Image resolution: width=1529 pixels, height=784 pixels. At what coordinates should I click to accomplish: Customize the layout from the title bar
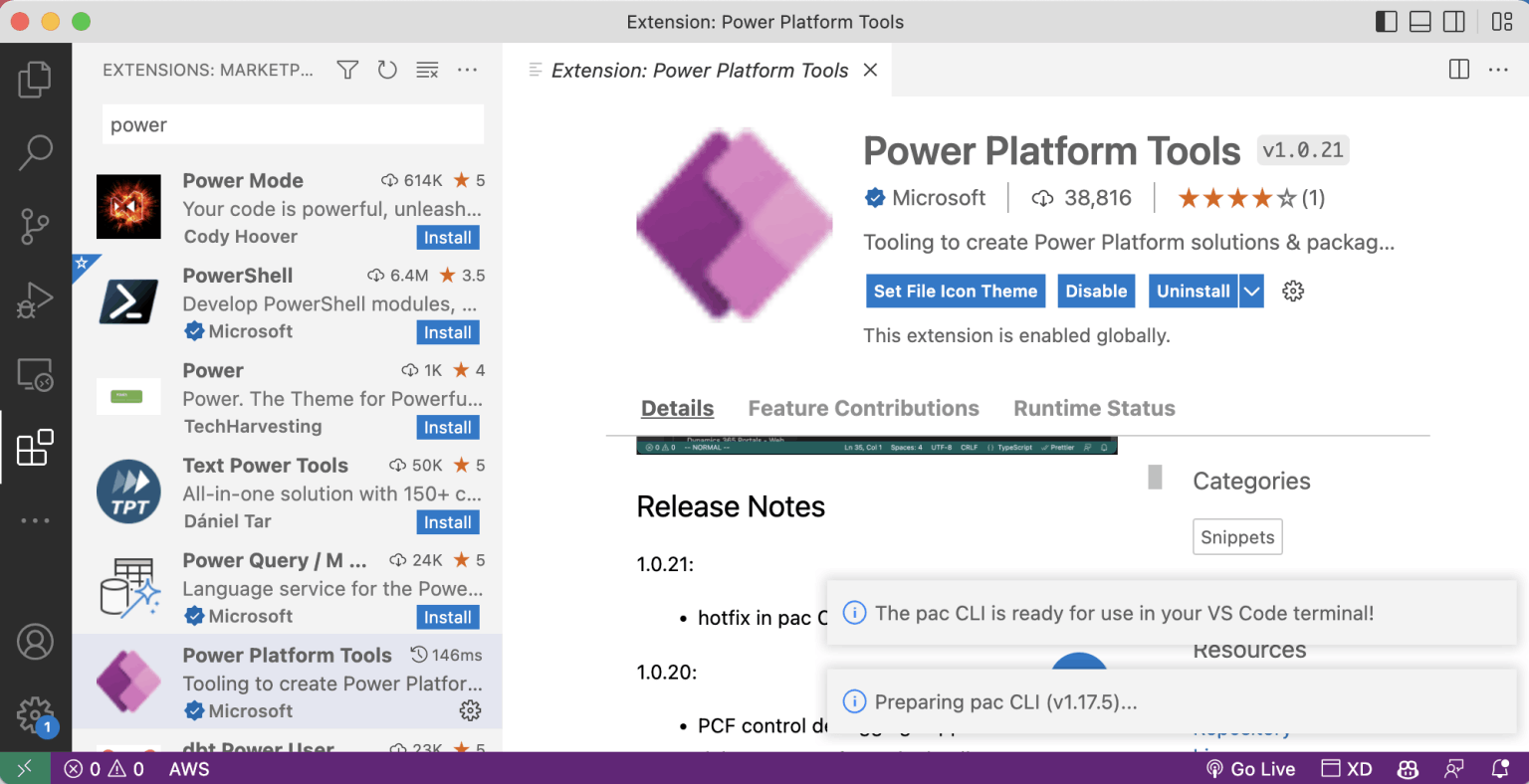point(1502,22)
